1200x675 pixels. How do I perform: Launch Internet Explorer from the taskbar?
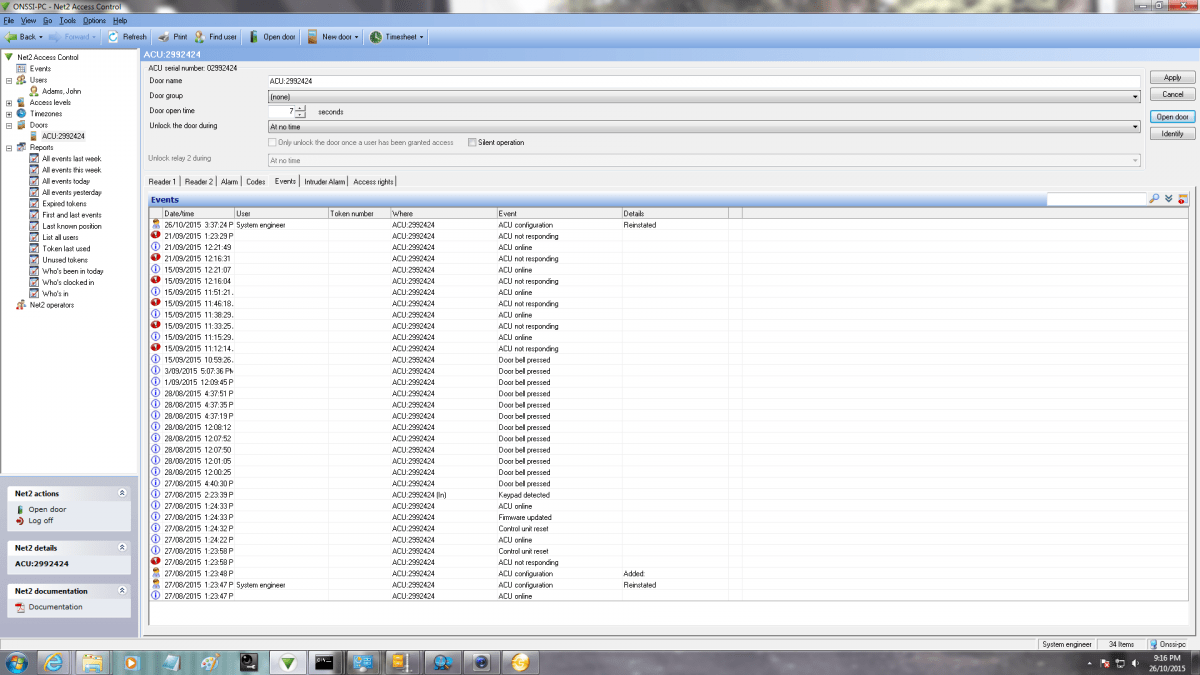[x=54, y=661]
